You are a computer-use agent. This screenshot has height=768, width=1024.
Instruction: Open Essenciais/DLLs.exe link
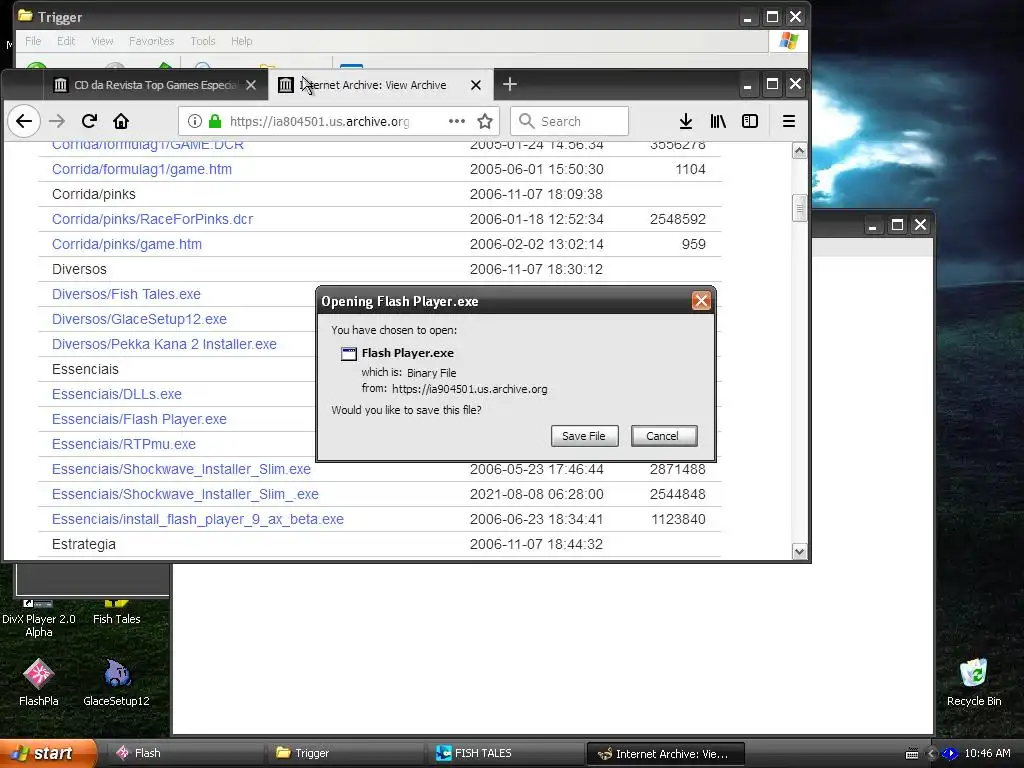coord(117,394)
